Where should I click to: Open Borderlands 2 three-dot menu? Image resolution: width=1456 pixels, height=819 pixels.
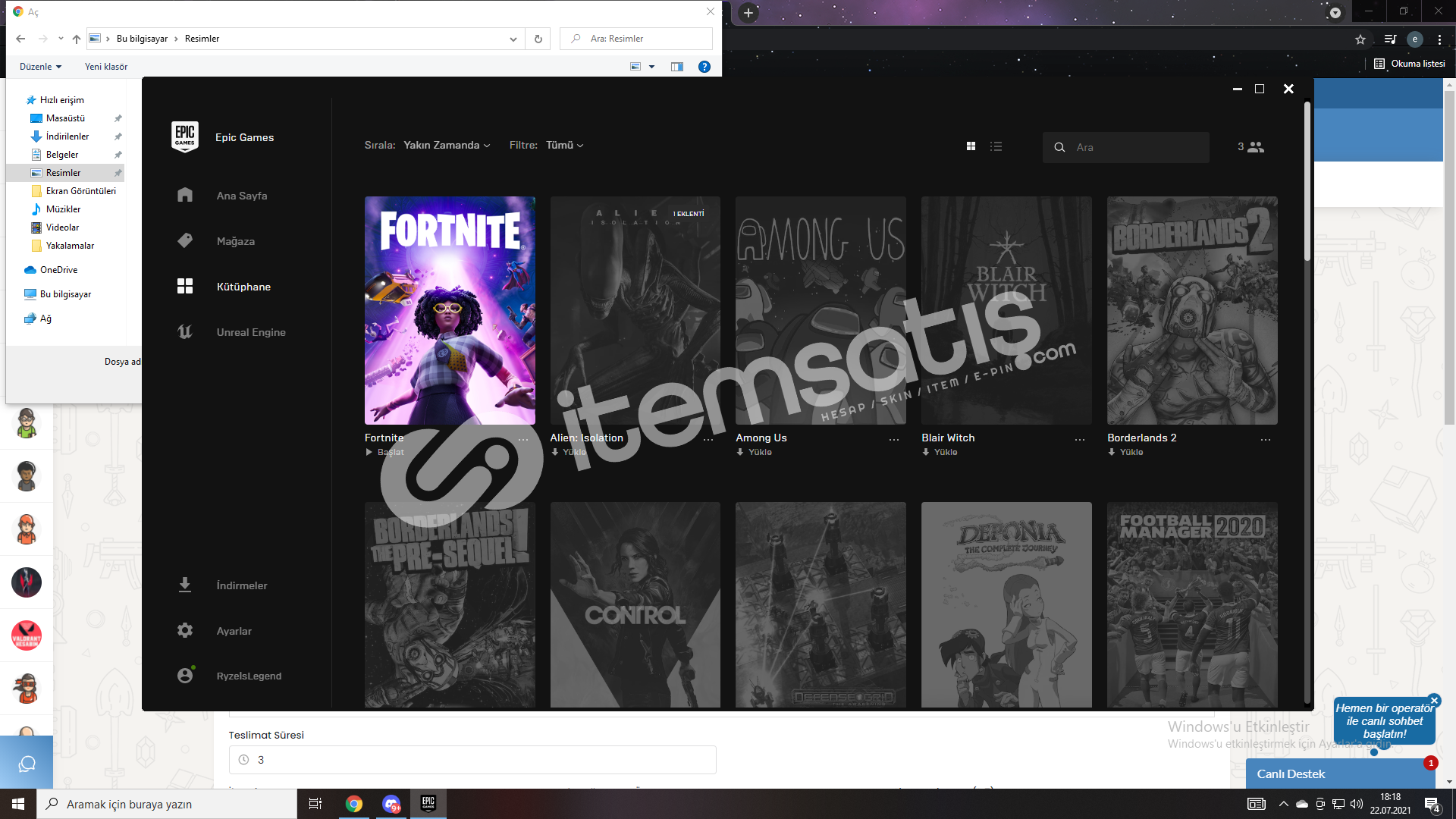point(1266,440)
